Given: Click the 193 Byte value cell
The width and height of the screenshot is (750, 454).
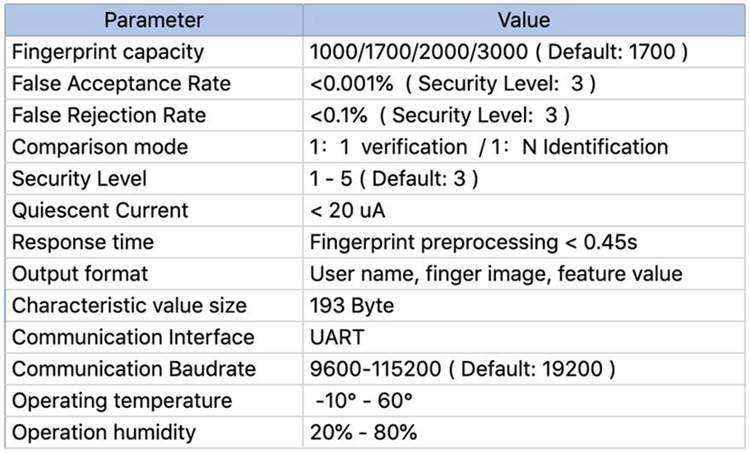Looking at the screenshot, I should coord(352,306).
